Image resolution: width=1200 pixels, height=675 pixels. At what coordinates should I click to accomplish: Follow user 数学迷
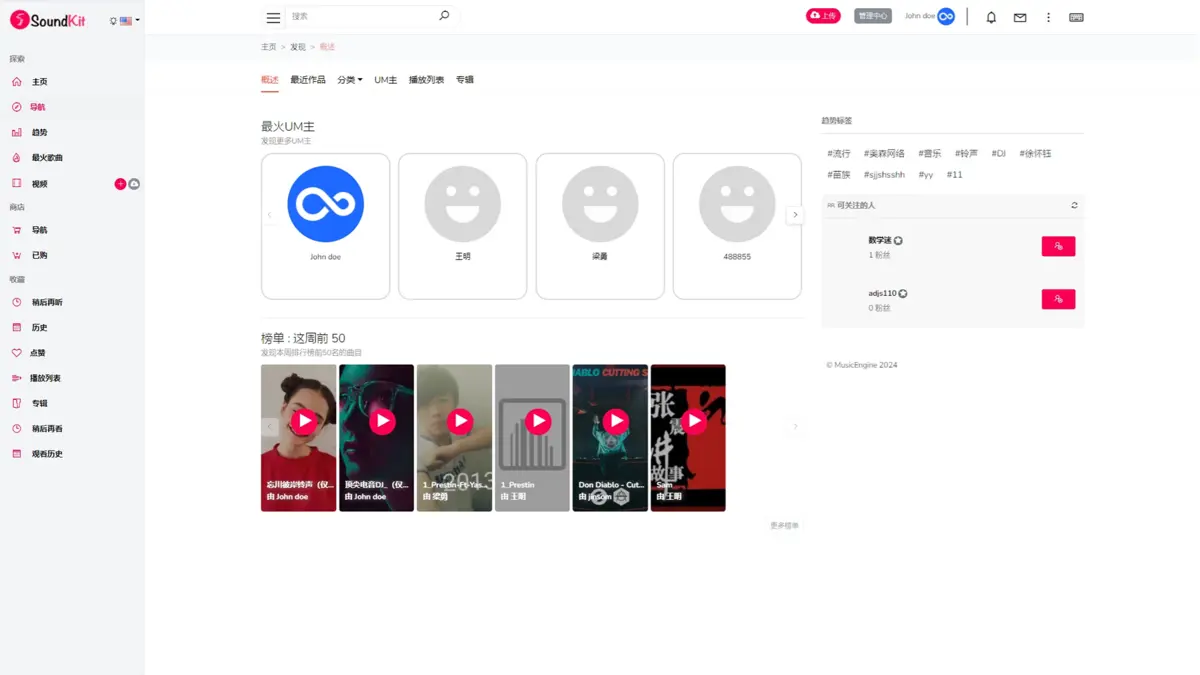click(x=1058, y=246)
